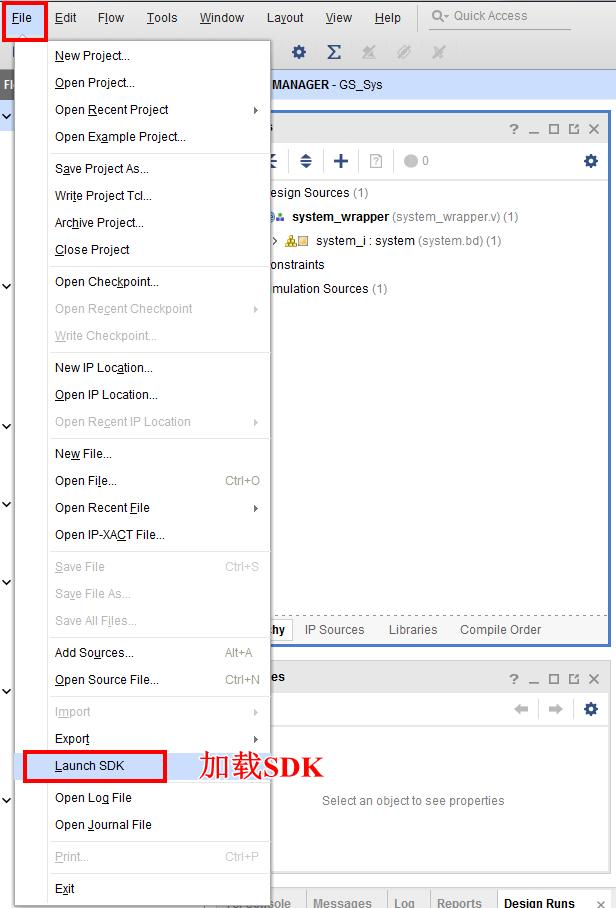
Task: Open the Layout menu
Action: [x=285, y=18]
